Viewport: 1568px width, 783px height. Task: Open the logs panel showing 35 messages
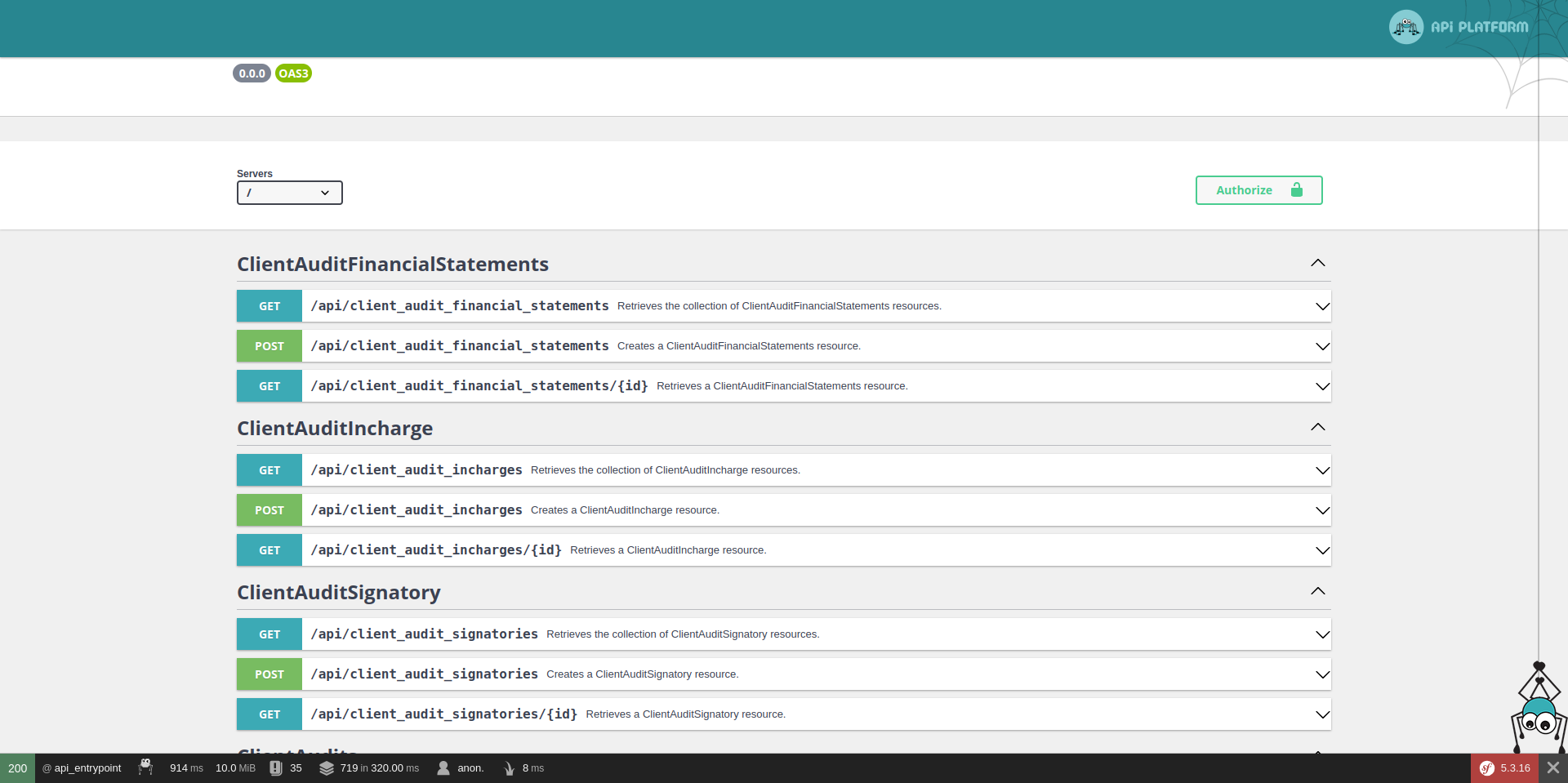(x=286, y=767)
